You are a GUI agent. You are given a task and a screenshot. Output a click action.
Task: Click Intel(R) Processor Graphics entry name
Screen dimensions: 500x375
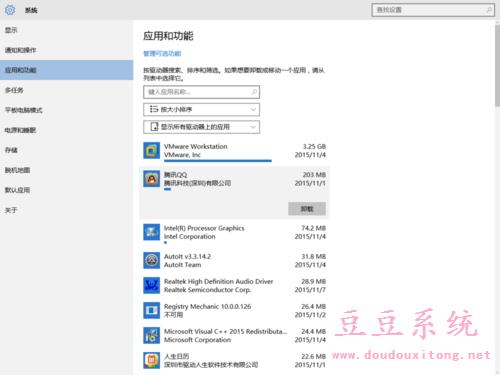[204, 228]
